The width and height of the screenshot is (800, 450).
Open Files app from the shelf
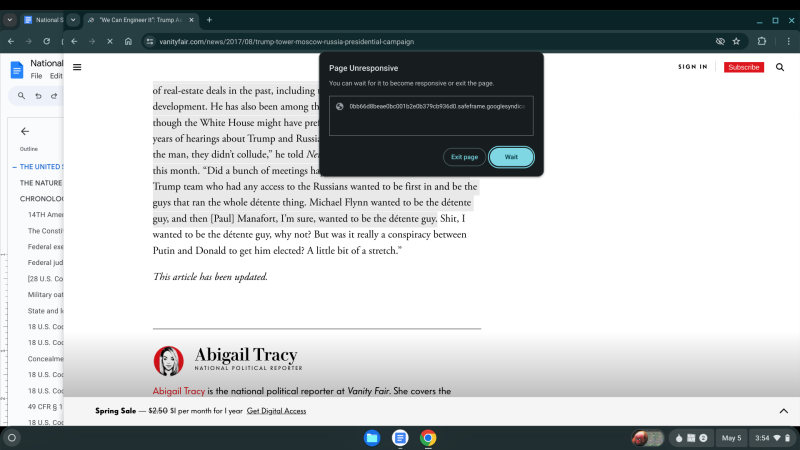click(x=372, y=438)
